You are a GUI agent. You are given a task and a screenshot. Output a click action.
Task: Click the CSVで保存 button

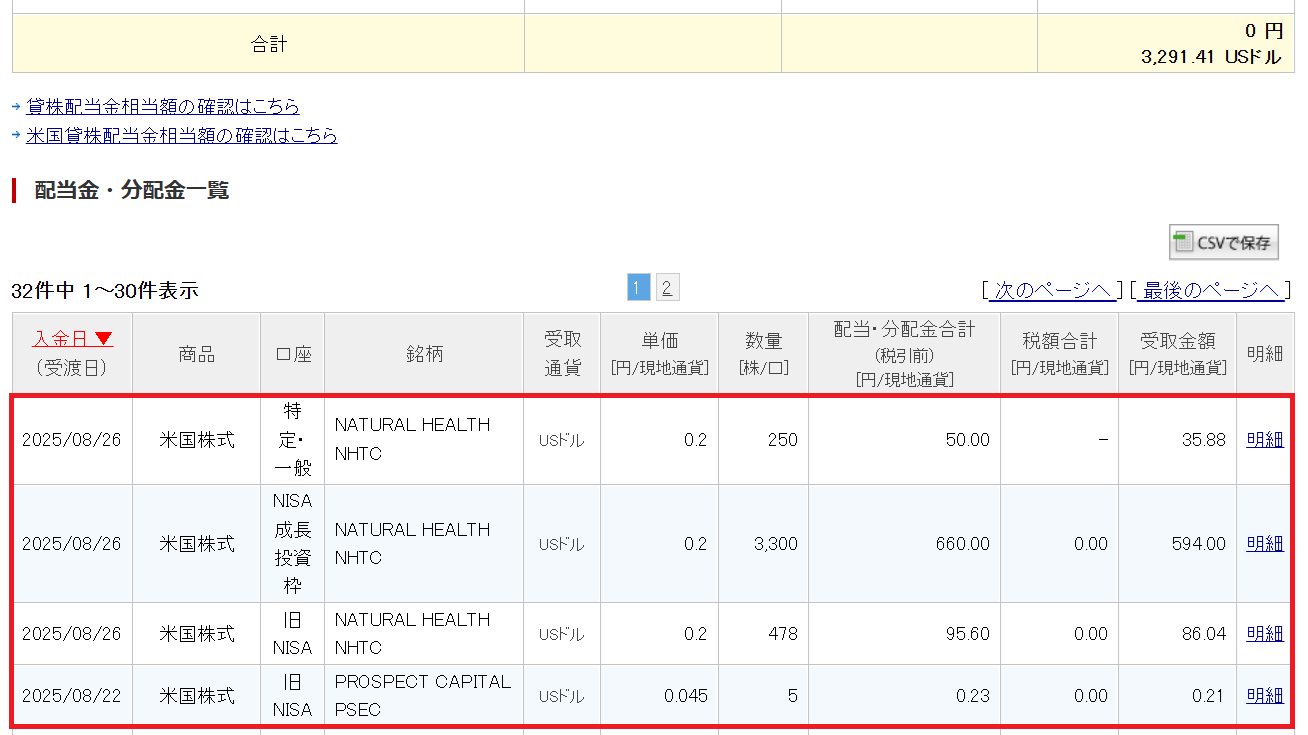point(1224,242)
